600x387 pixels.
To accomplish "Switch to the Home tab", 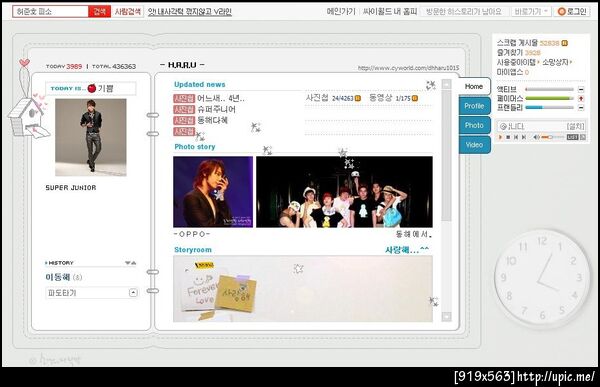I will click(474, 87).
